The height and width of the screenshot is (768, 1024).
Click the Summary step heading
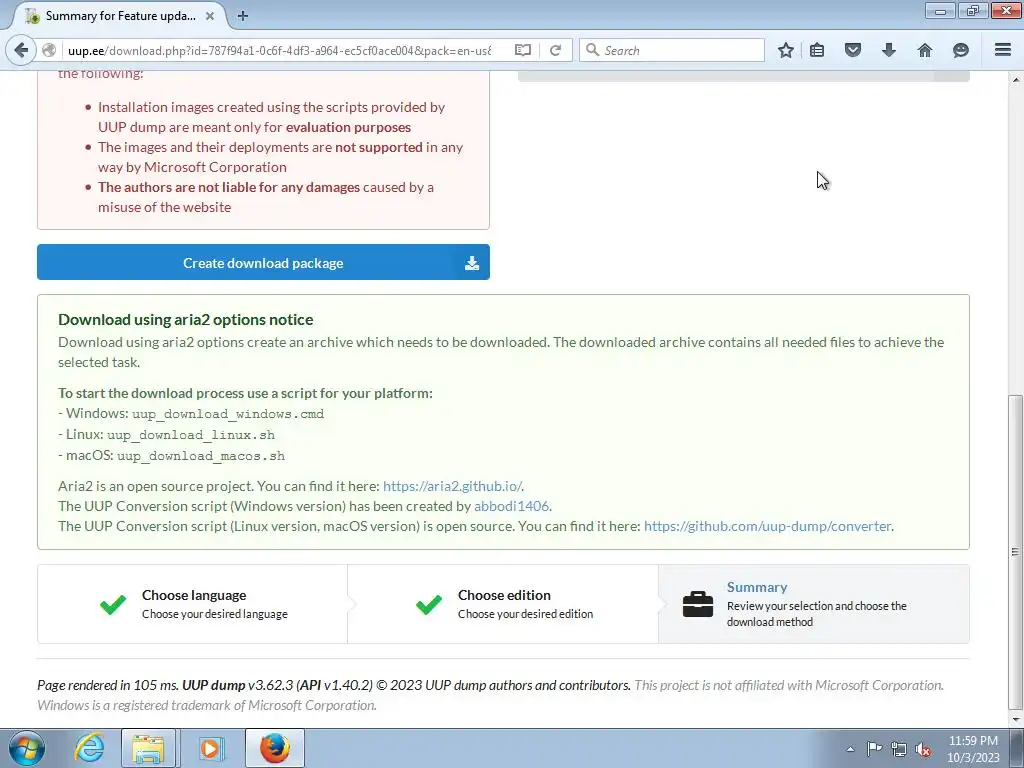click(x=757, y=587)
